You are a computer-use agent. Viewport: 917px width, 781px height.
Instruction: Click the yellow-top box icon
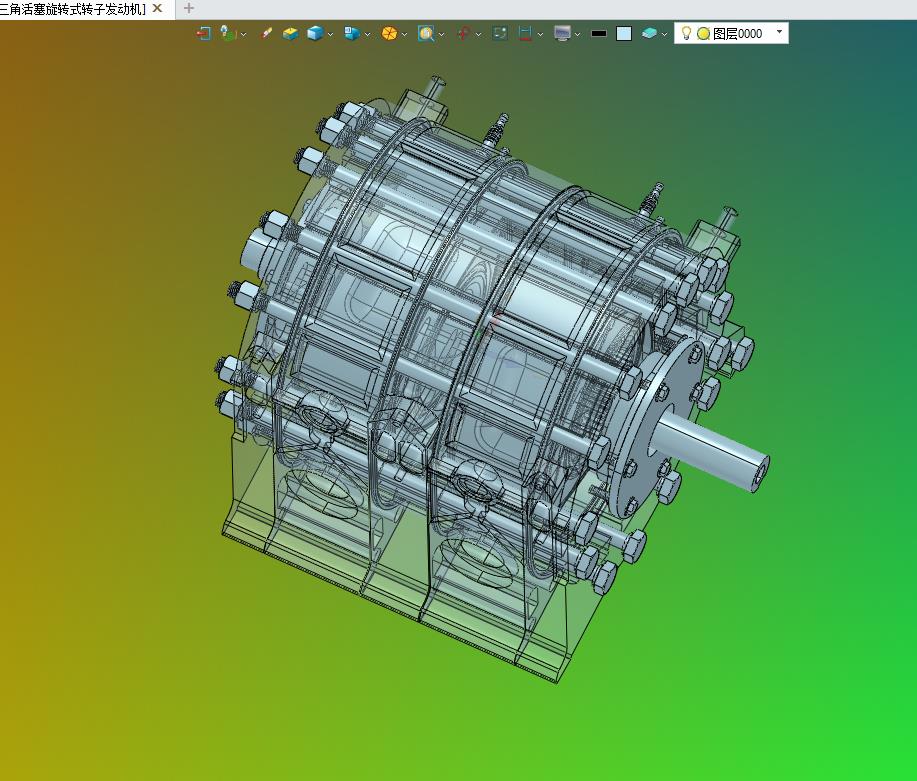(290, 33)
